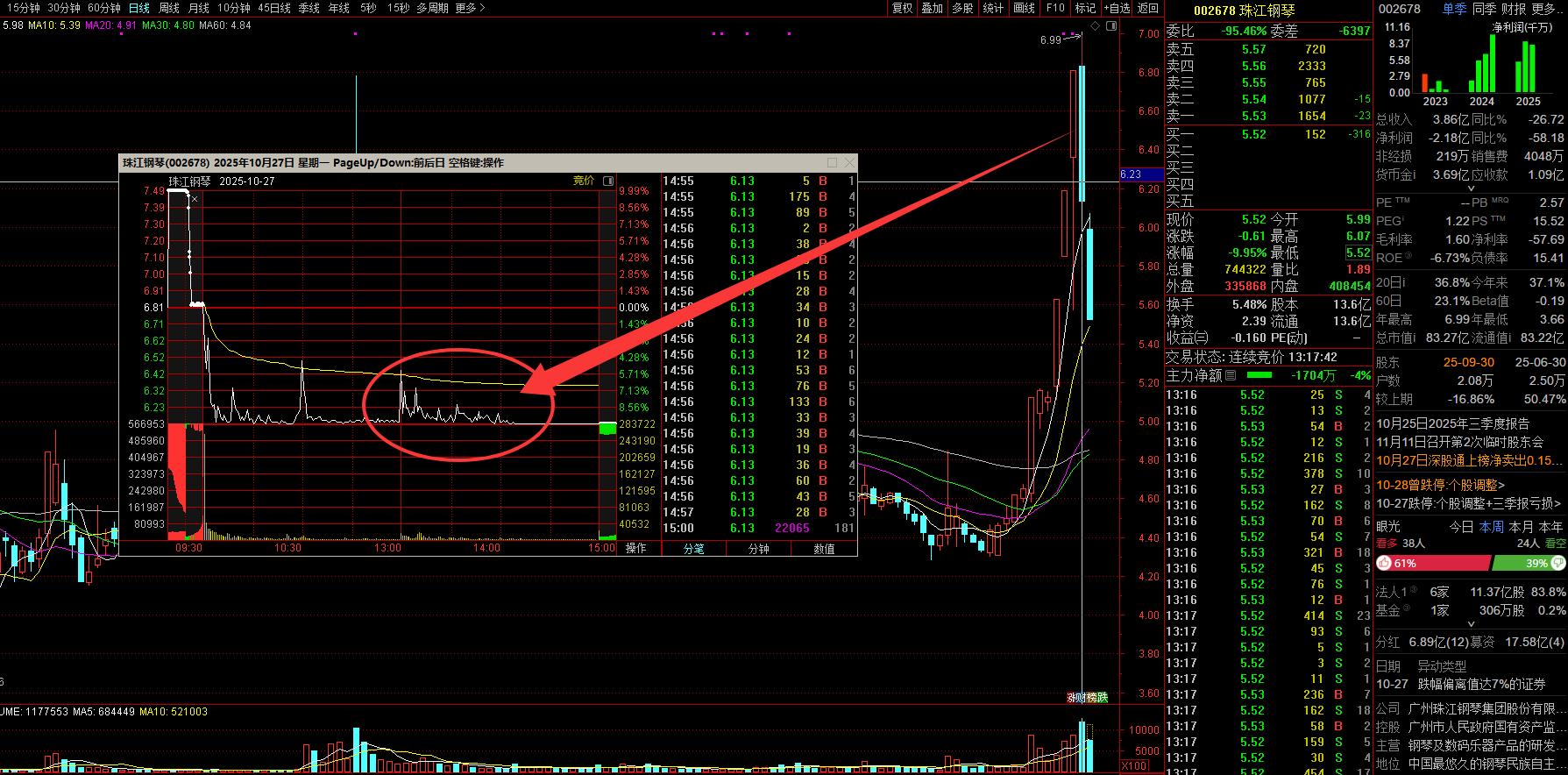The height and width of the screenshot is (775, 1568).
Task: Click the 交易状态: 连续竞价 status line
Action: [1251, 357]
